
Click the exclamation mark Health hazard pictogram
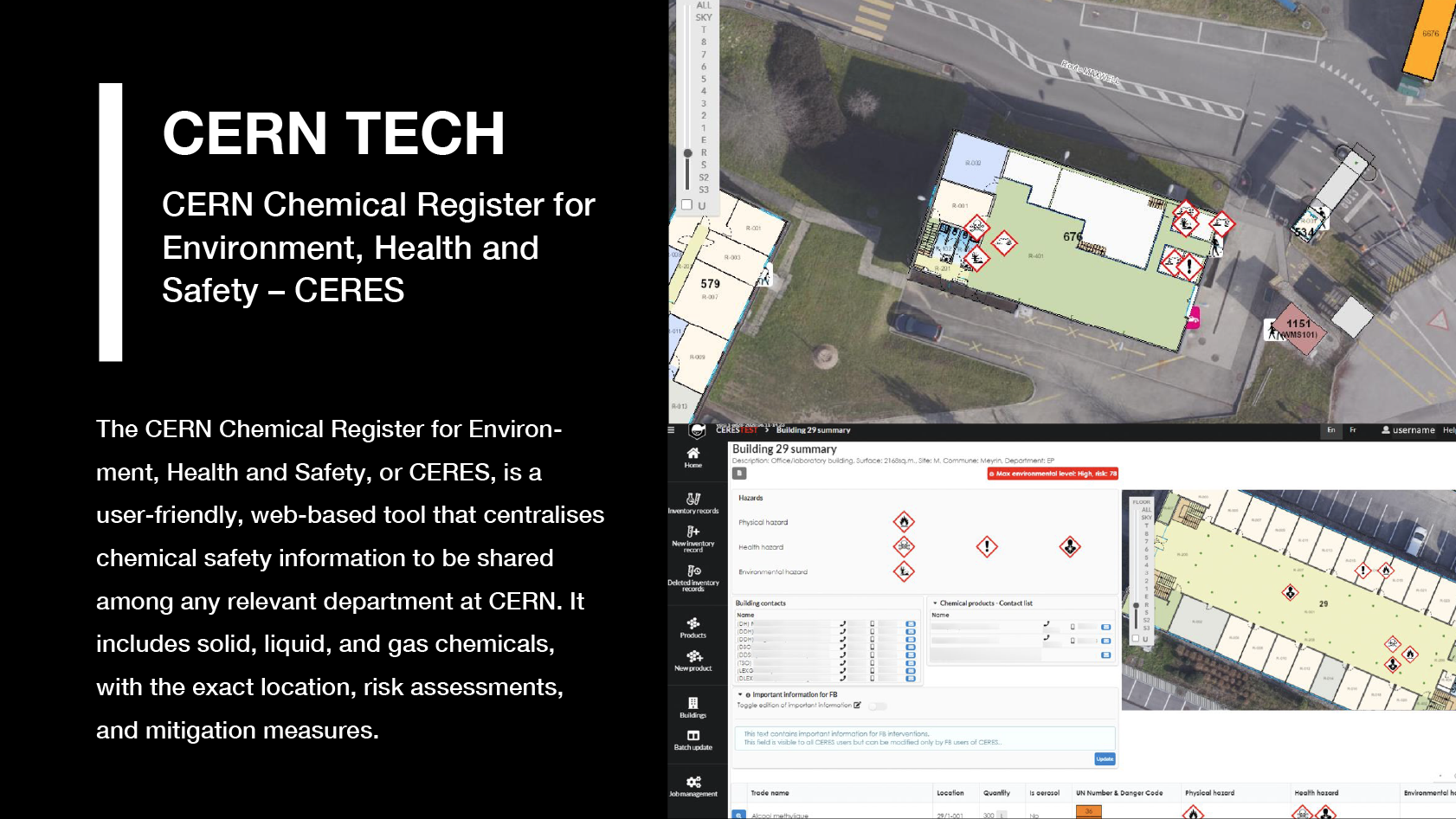pyautogui.click(x=987, y=546)
